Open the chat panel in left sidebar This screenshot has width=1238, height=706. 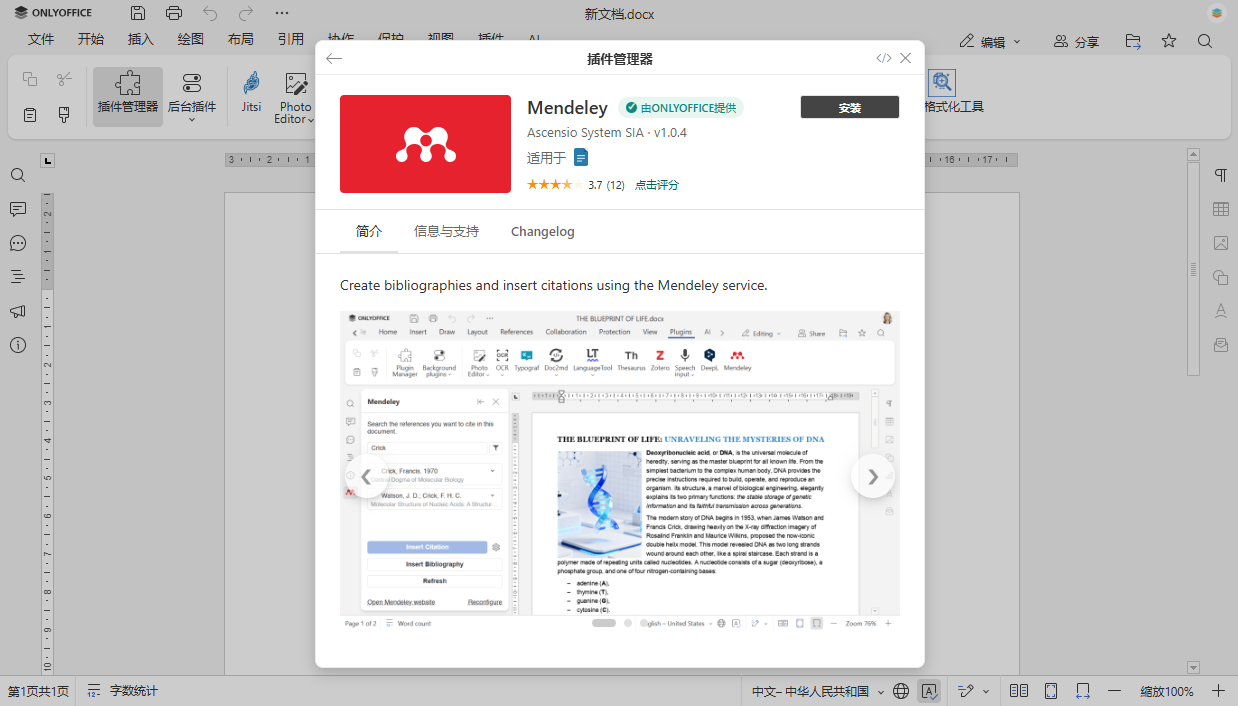tap(18, 243)
